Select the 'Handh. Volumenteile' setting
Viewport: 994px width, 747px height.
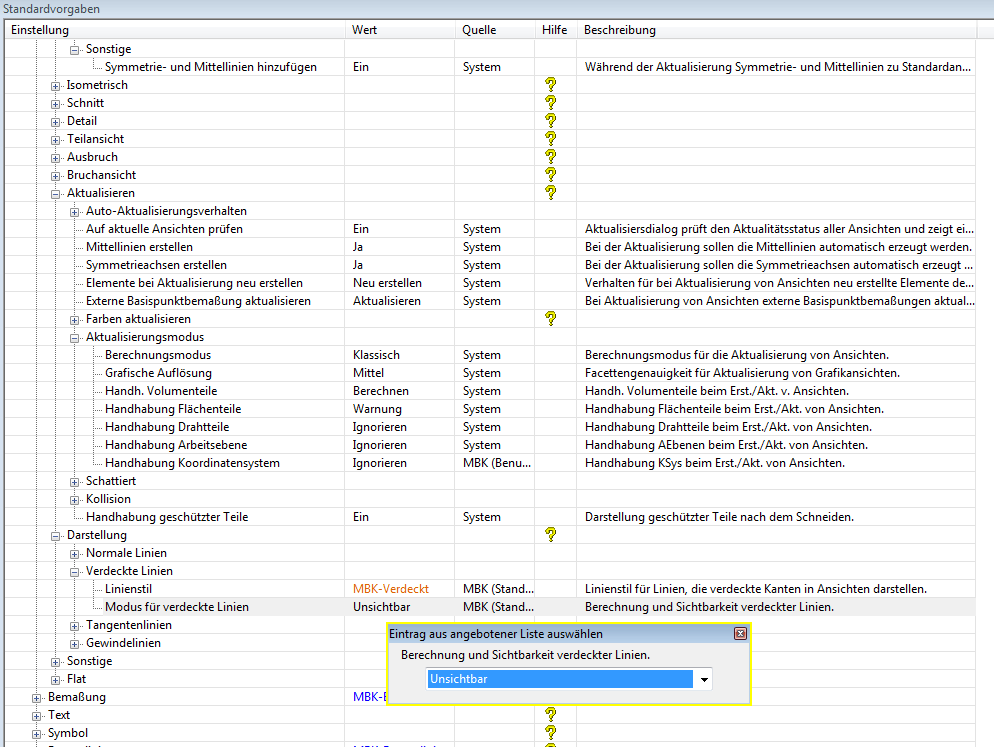(161, 391)
